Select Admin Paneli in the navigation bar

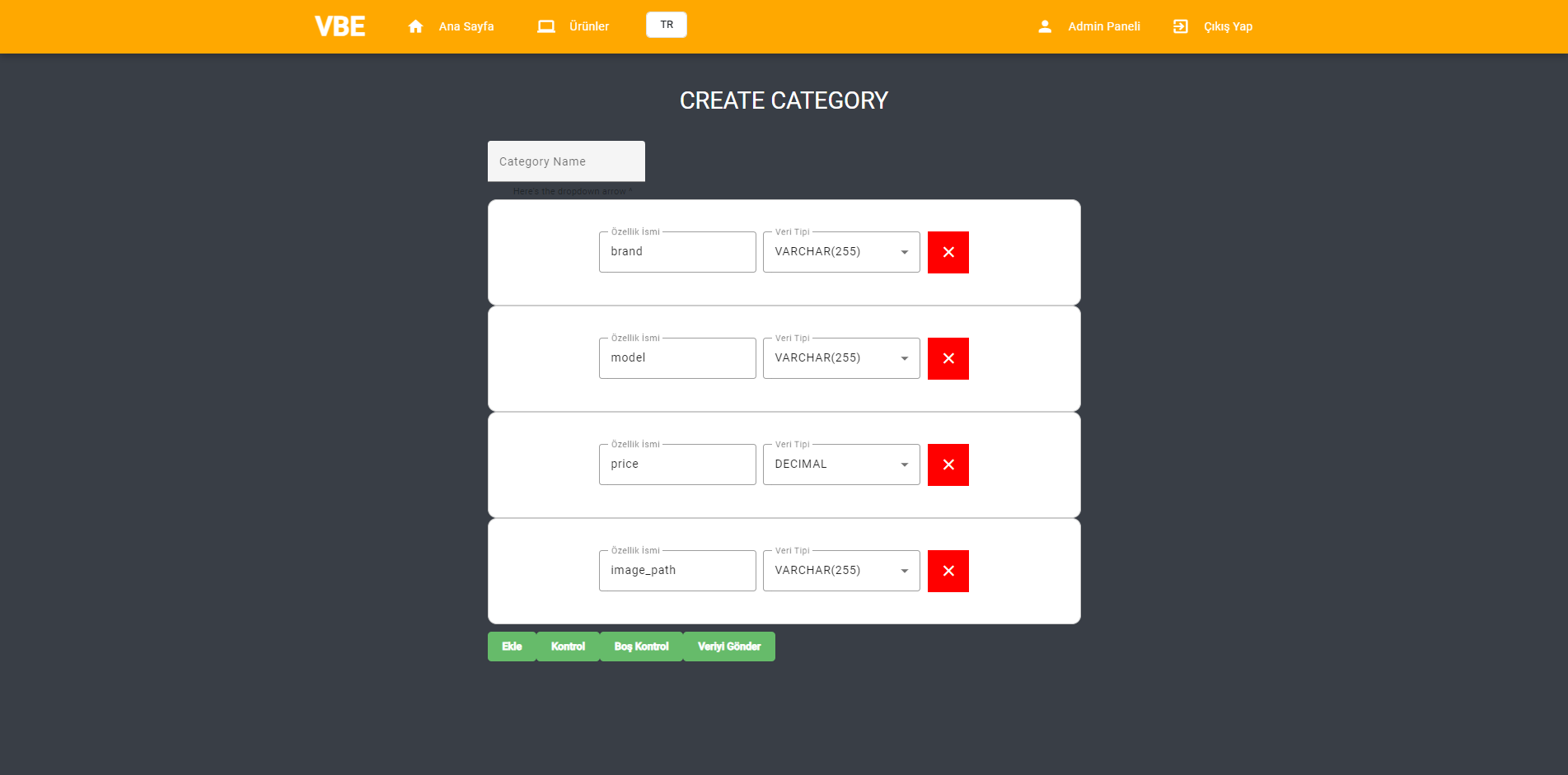tap(1102, 26)
